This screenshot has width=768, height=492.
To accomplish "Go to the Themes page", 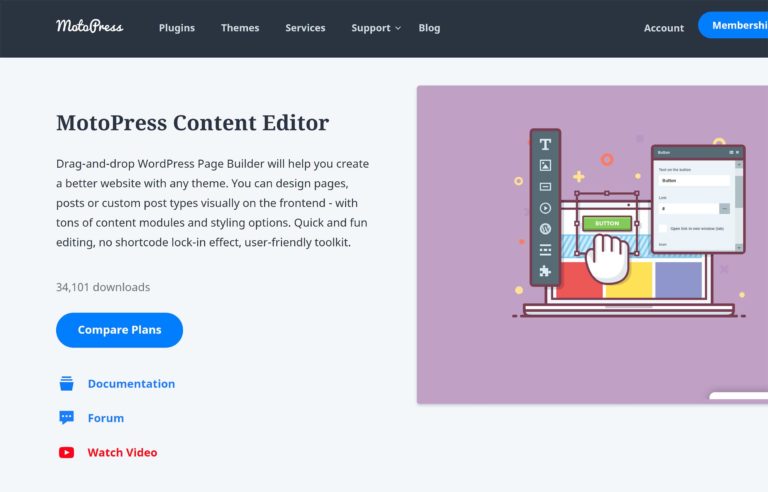I will (240, 28).
